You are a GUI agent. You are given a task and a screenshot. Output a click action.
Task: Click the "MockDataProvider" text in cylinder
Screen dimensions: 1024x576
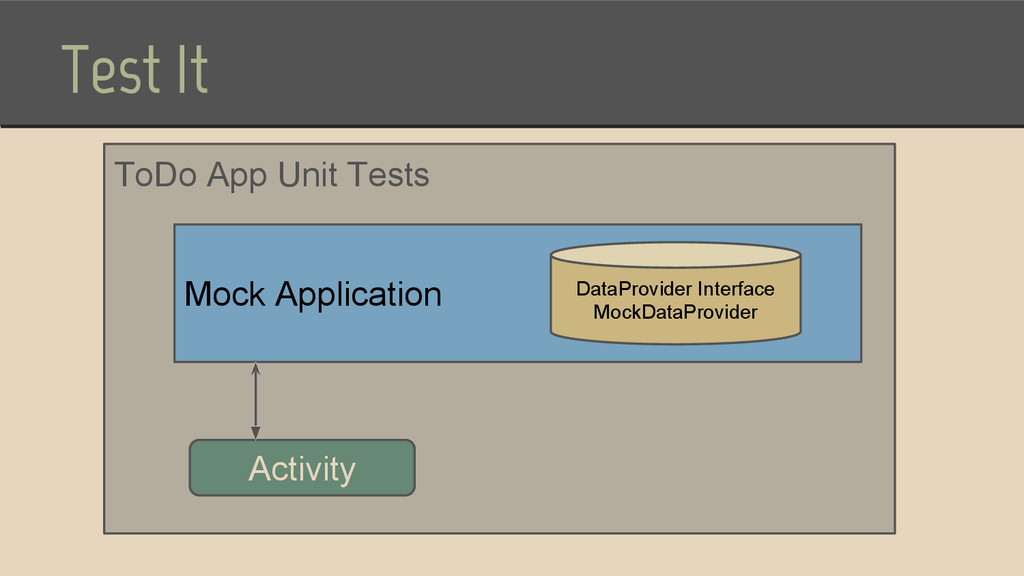tap(675, 312)
